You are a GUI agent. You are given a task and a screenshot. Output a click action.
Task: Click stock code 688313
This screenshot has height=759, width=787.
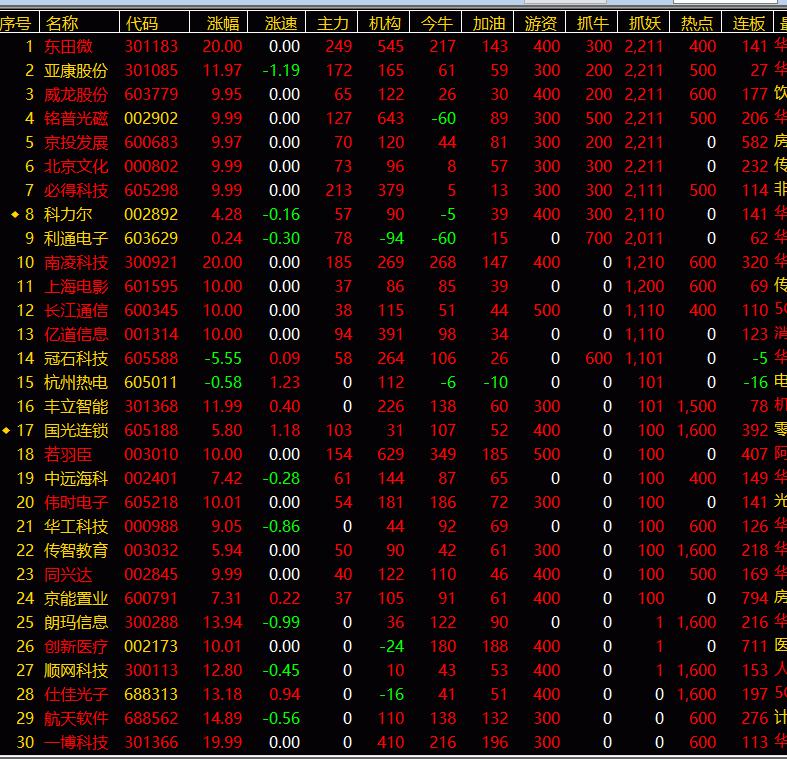[151, 694]
